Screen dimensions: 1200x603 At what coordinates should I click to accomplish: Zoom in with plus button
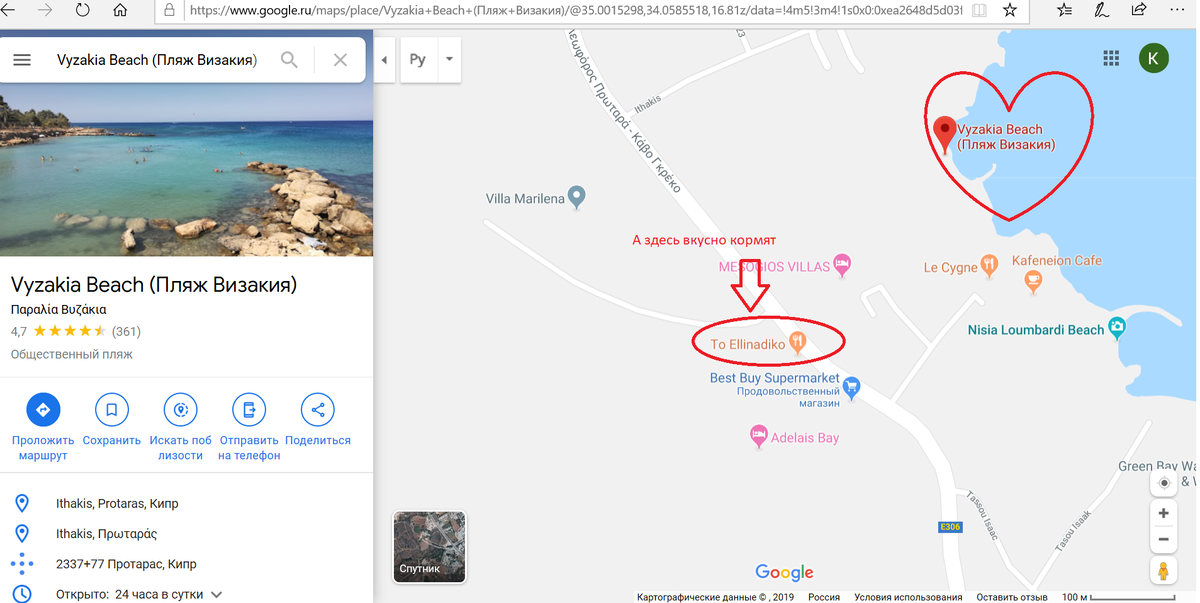(x=1163, y=513)
